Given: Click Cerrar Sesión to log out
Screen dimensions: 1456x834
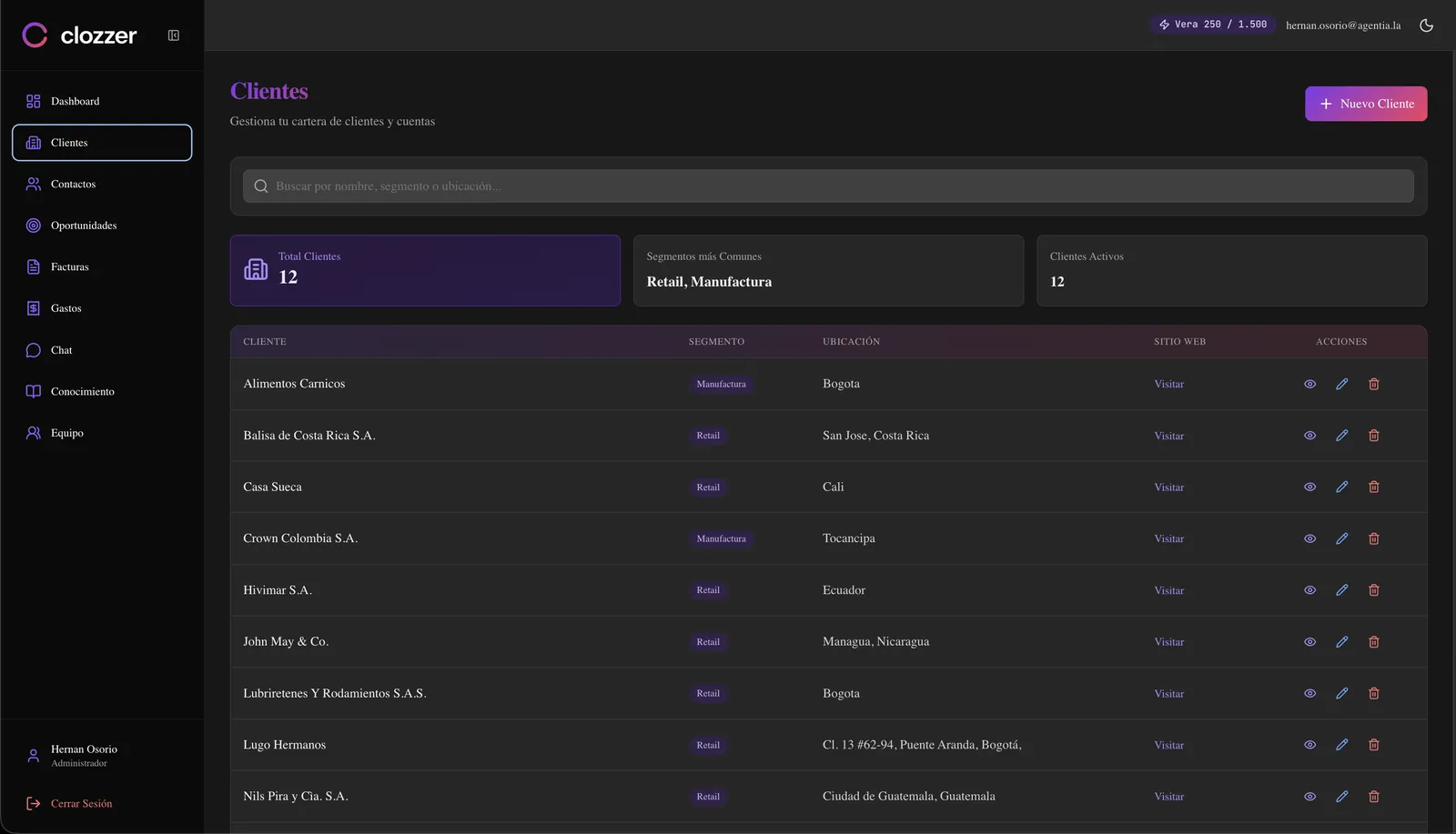Looking at the screenshot, I should (x=70, y=804).
